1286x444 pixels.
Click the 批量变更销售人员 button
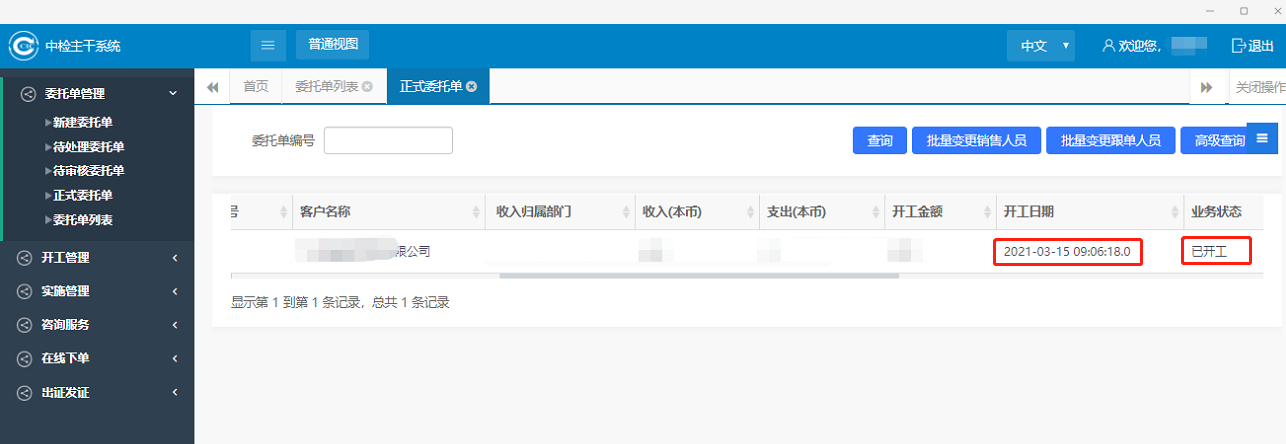(x=977, y=141)
